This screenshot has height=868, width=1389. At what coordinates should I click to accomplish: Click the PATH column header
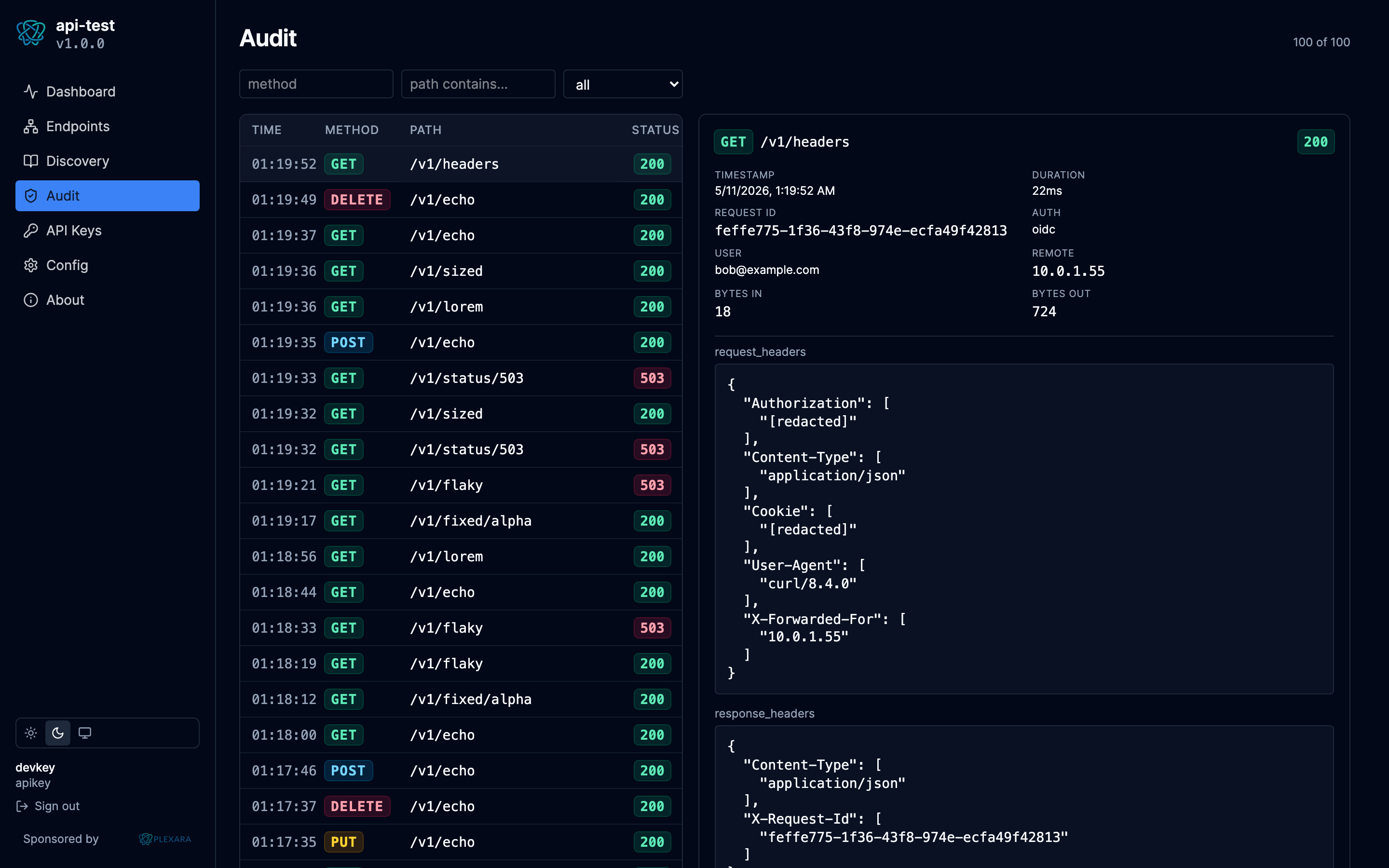click(x=425, y=130)
